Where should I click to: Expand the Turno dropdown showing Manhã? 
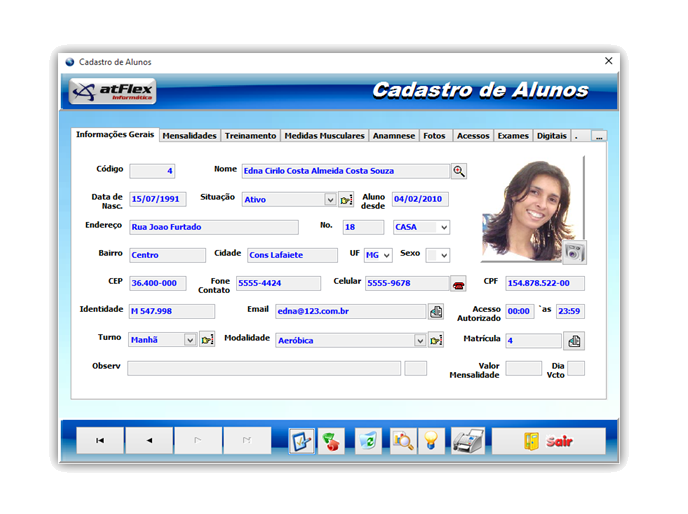pyautogui.click(x=190, y=340)
